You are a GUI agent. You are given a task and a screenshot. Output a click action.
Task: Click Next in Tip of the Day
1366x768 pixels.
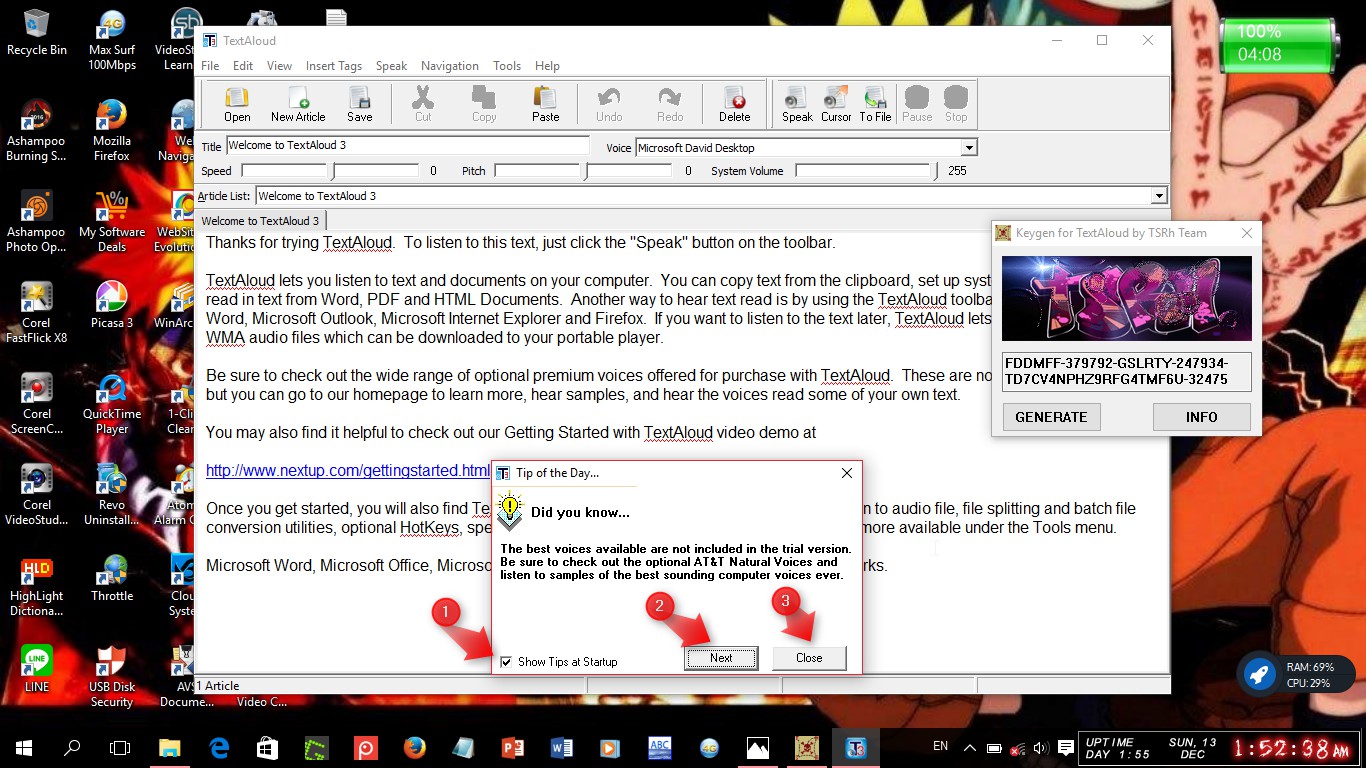(721, 658)
